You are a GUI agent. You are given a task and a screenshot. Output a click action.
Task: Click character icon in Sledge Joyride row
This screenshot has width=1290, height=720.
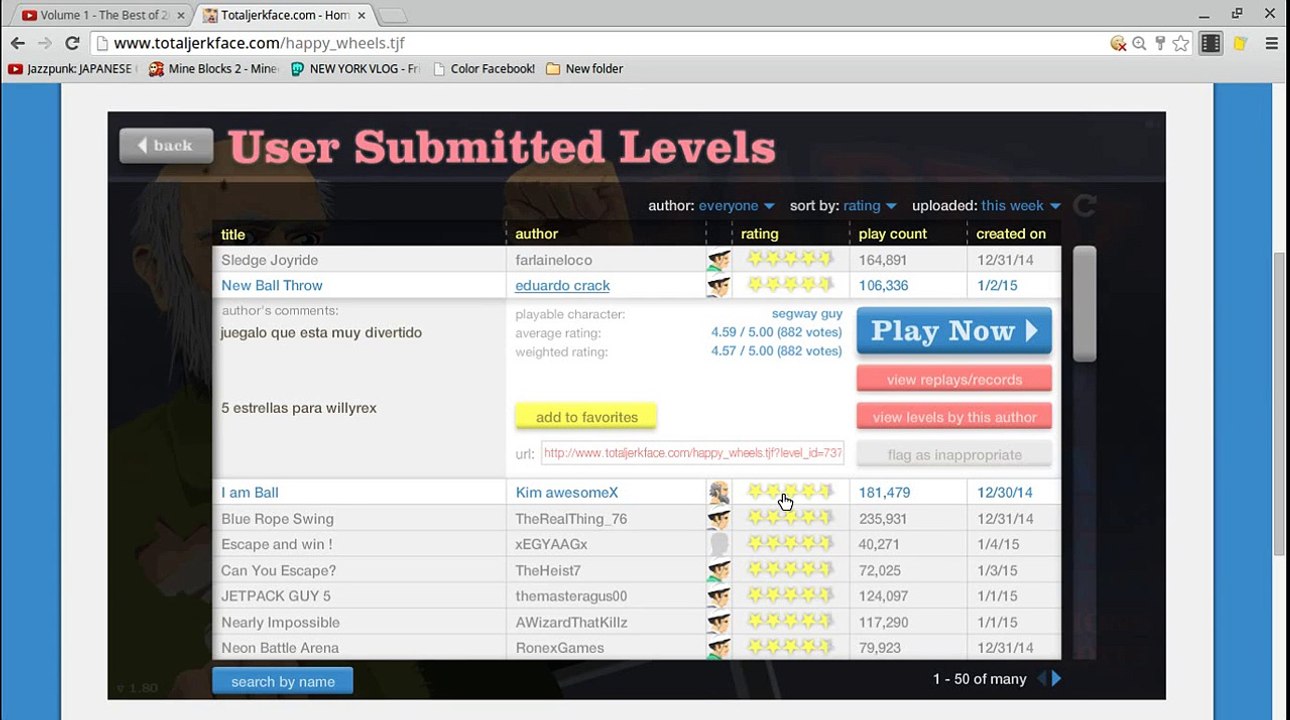[719, 260]
